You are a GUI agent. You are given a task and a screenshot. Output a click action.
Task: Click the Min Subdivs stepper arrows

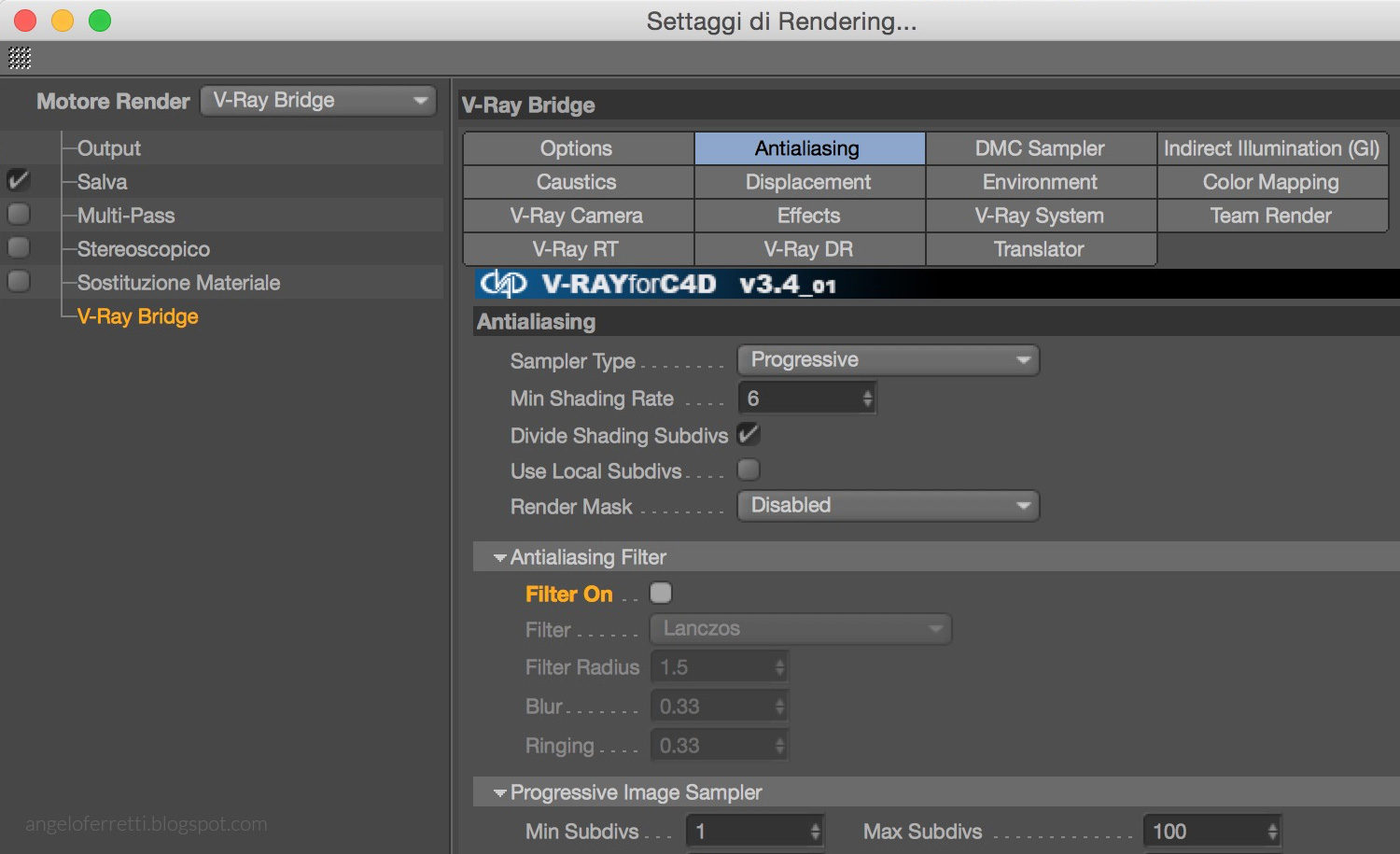click(x=816, y=832)
